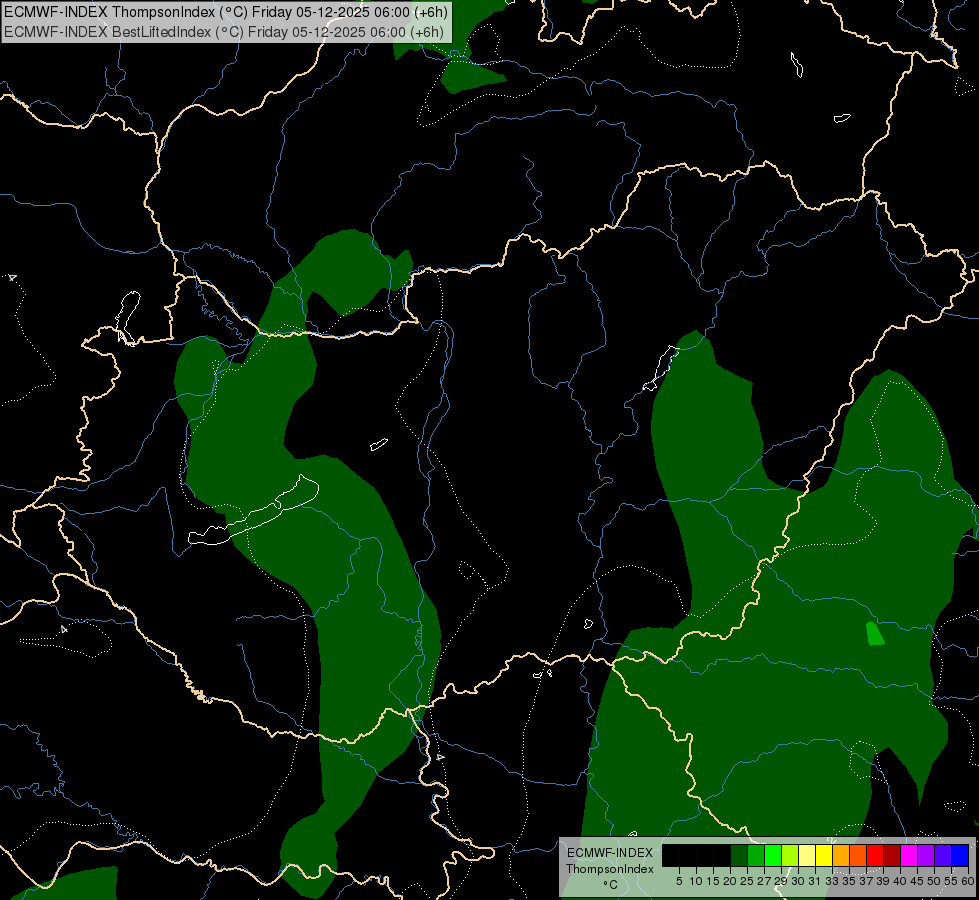Select the dark green 20–25 legend swatch

739,856
